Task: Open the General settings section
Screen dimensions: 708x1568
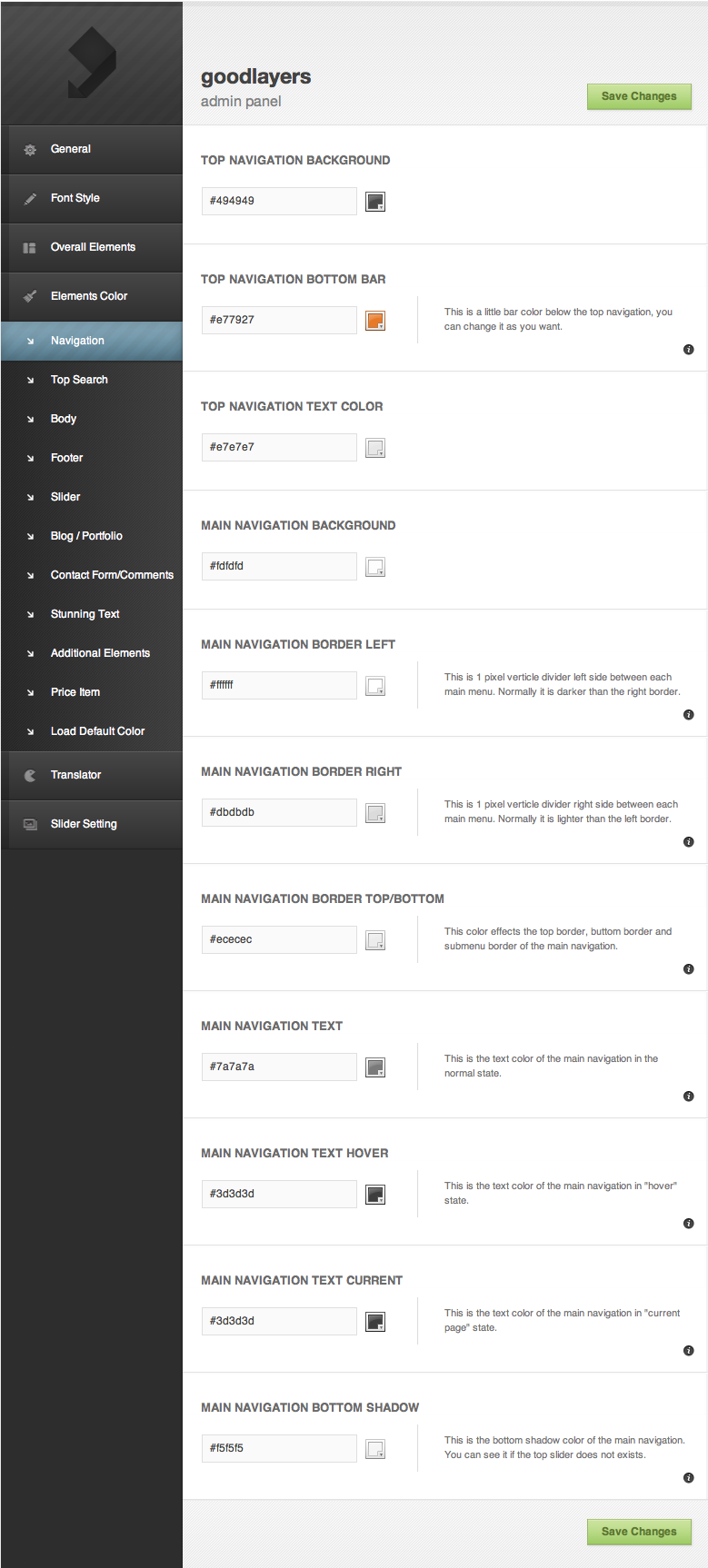Action: pyautogui.click(x=71, y=149)
